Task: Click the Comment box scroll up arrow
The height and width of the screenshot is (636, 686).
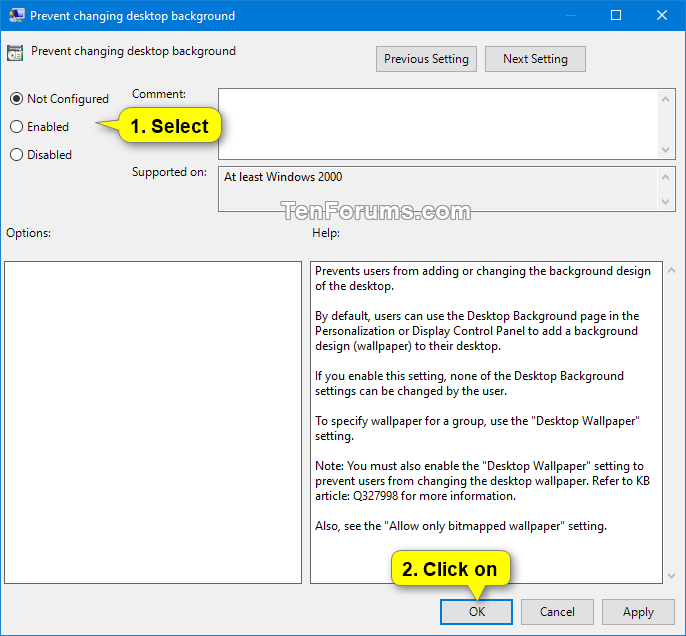Action: point(665,99)
